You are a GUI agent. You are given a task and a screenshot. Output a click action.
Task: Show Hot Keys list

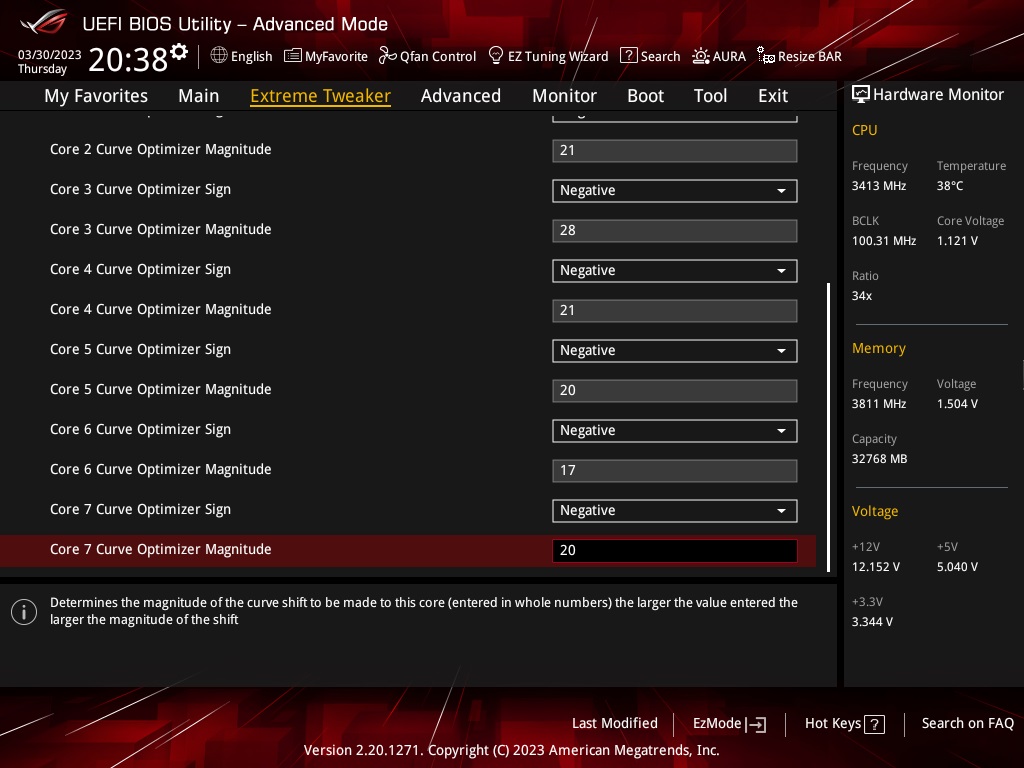click(844, 724)
